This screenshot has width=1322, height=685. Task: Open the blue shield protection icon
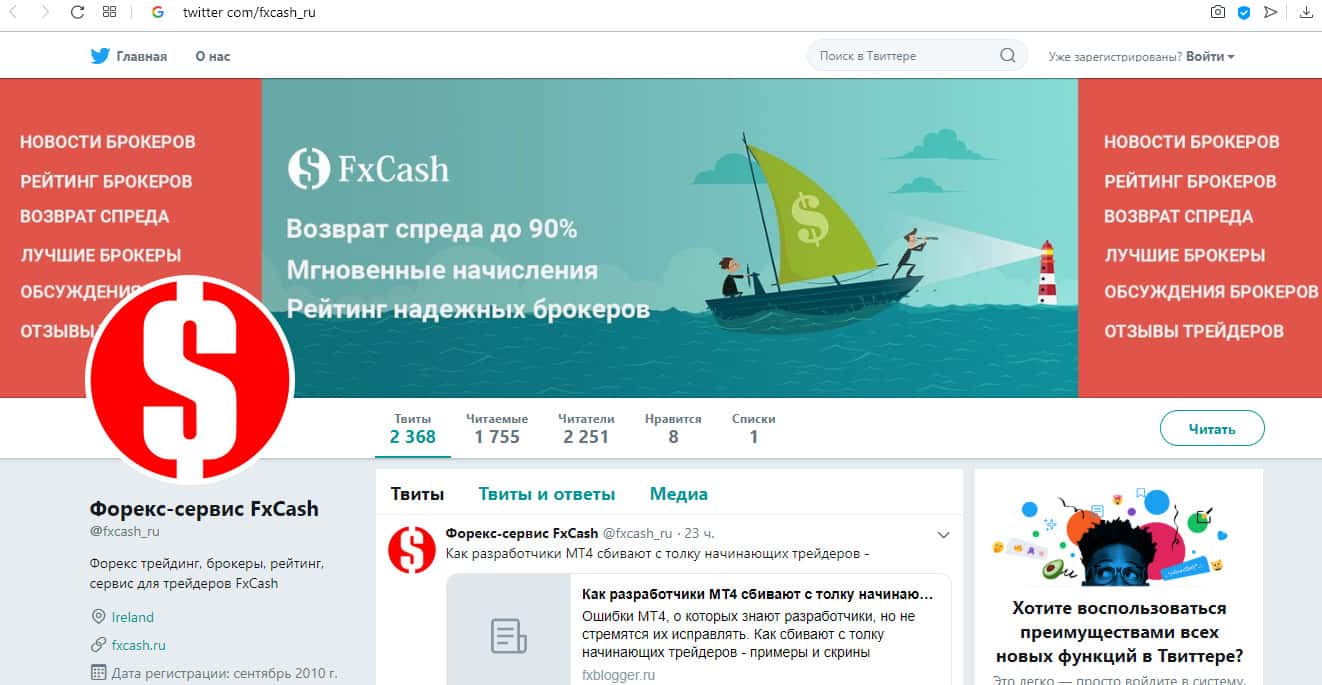tap(1244, 13)
